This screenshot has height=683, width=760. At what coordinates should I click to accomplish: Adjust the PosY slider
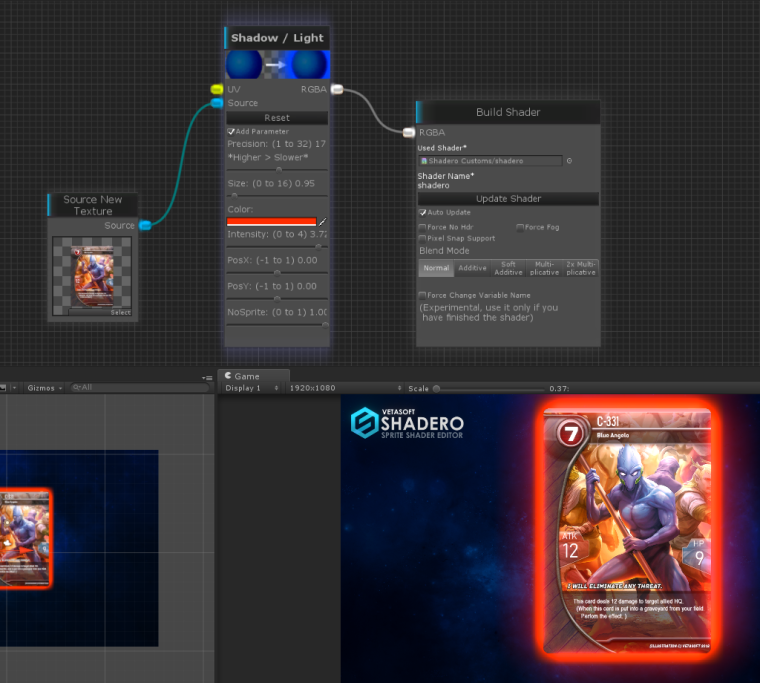(277, 299)
